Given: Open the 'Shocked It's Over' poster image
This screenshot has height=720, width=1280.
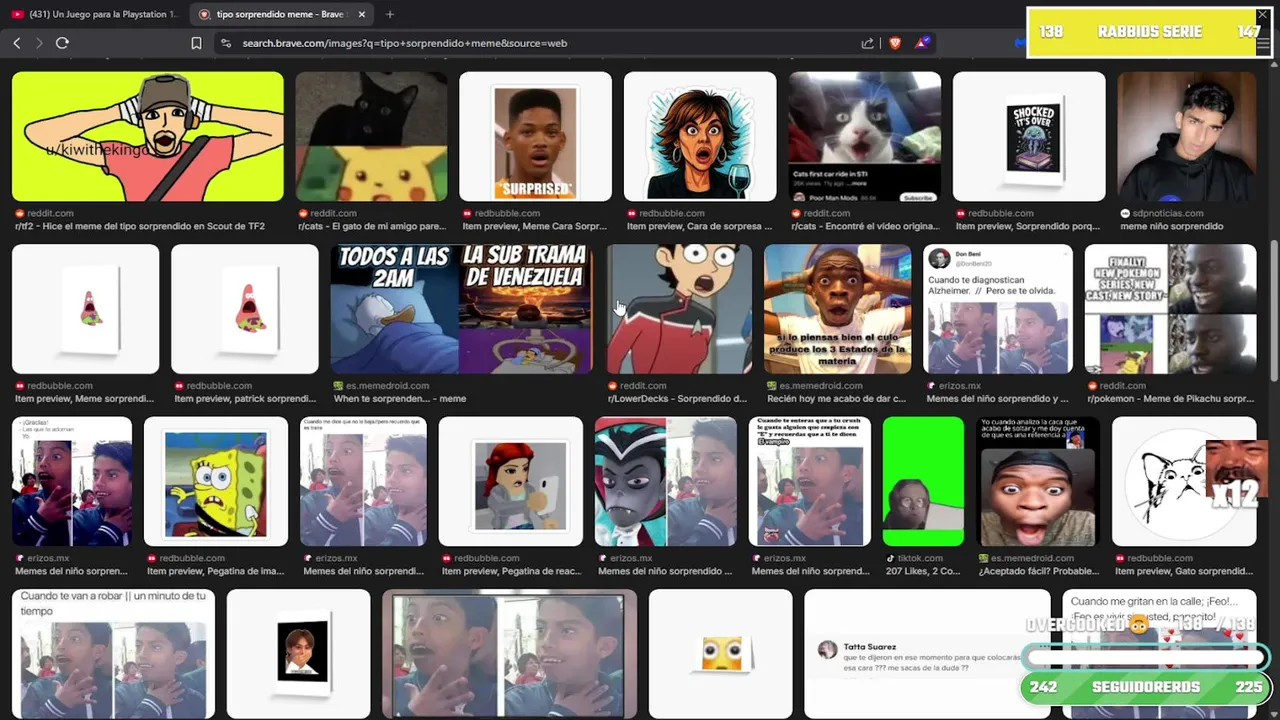Looking at the screenshot, I should [x=1029, y=136].
